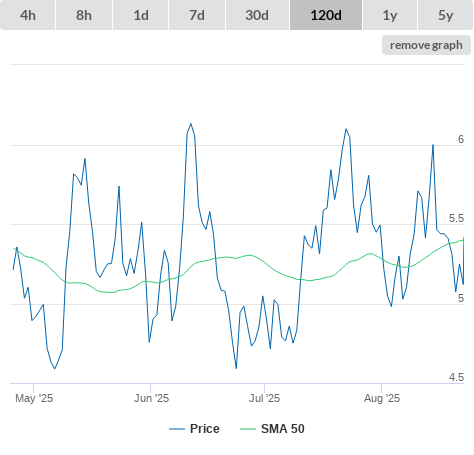Click the 4.5 y-axis label
474x455 pixels.
456,377
